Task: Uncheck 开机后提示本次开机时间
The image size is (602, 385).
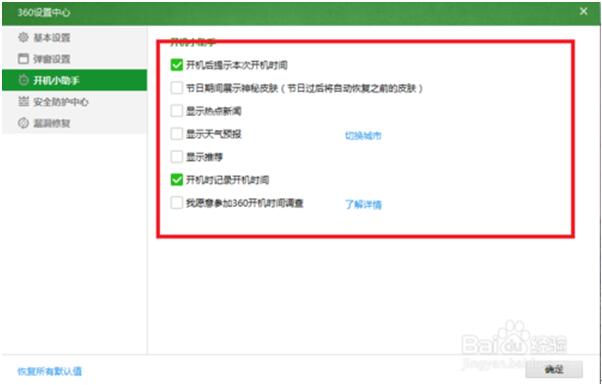Action: coord(177,65)
